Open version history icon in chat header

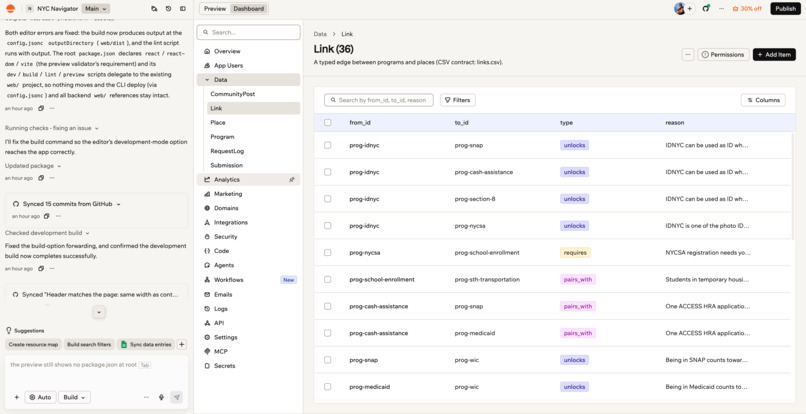point(169,9)
